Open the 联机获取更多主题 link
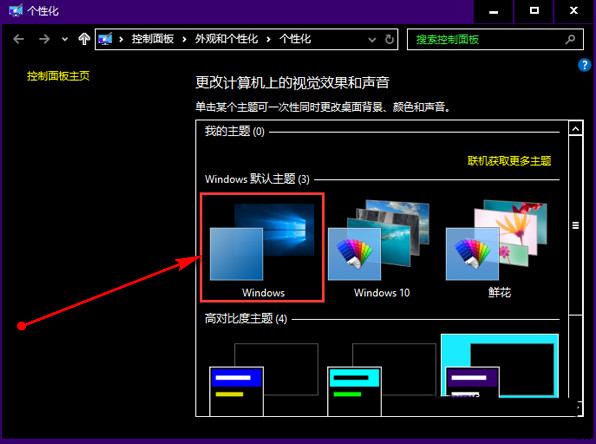Image resolution: width=596 pixels, height=444 pixels. click(x=509, y=161)
